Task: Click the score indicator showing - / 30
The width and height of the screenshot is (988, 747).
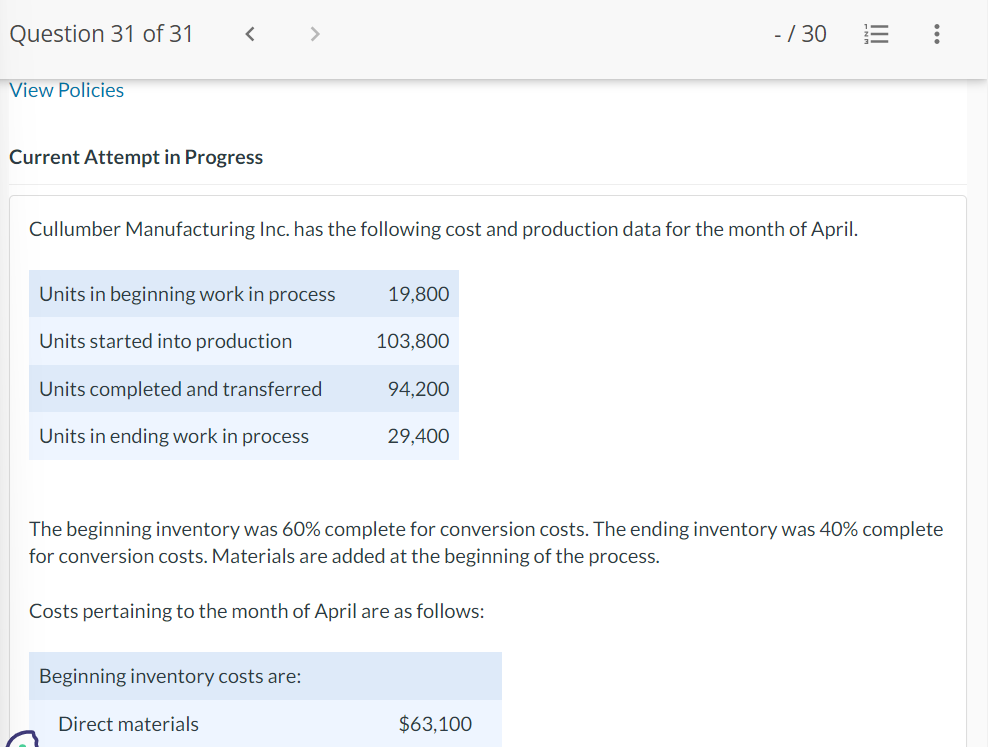Action: 800,33
